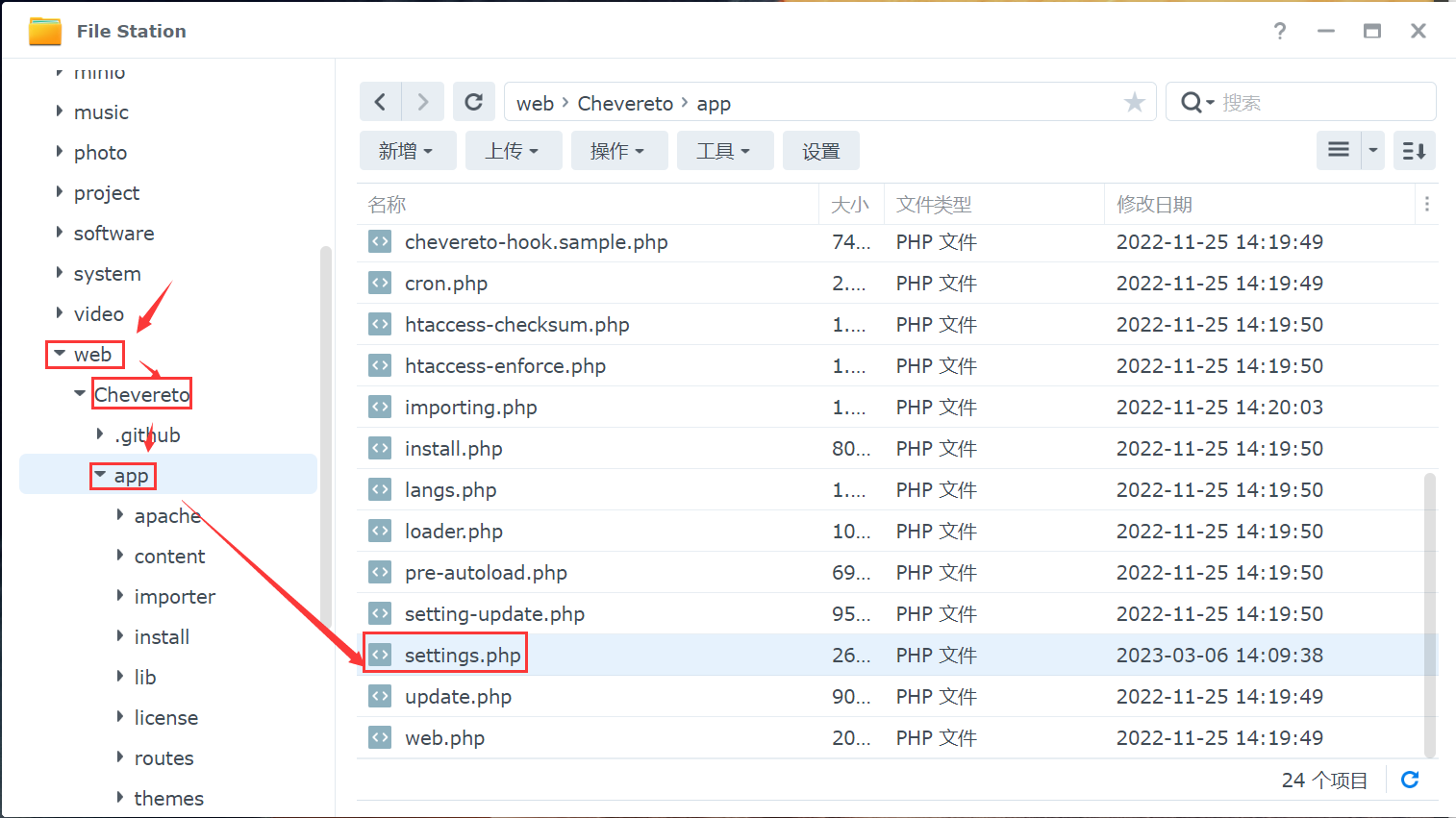Viewport: 1456px width, 818px height.
Task: Click file icon of update.php
Action: tap(380, 696)
